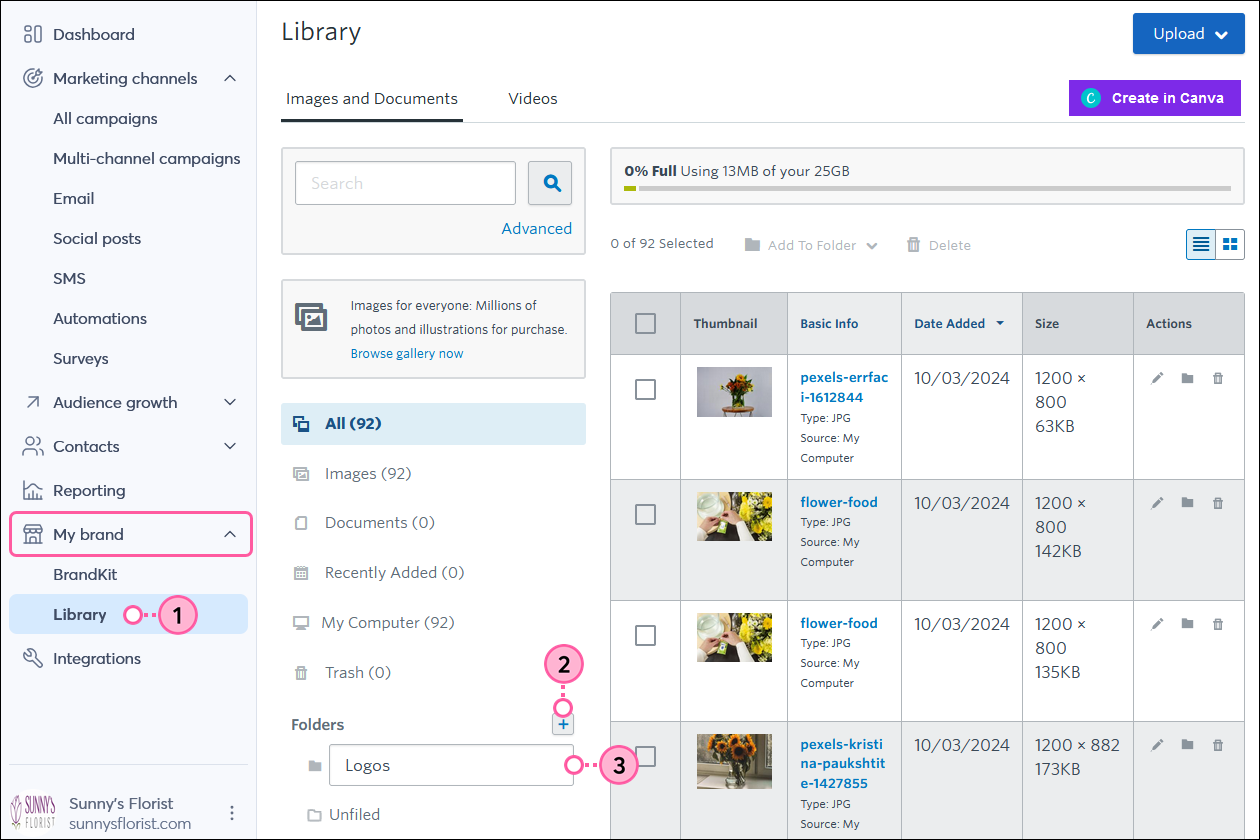1260x840 pixels.
Task: Click edit pencil for 142KB flower-food row
Action: [1157, 502]
